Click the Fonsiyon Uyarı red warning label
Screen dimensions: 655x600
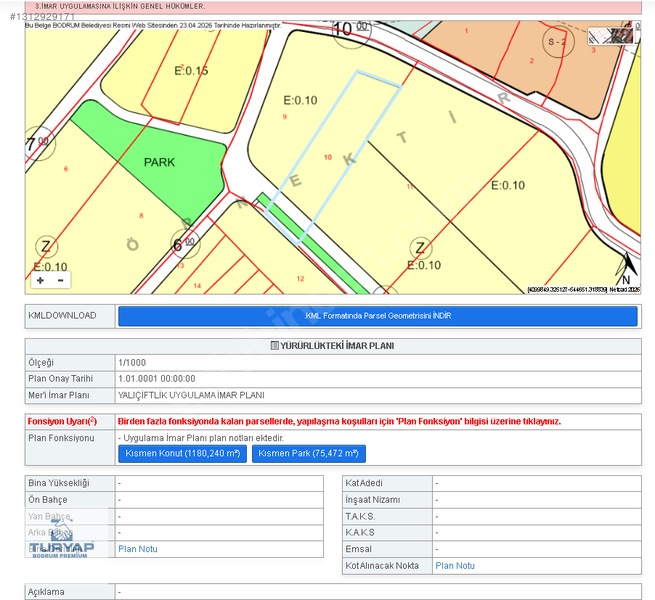pyautogui.click(x=62, y=421)
